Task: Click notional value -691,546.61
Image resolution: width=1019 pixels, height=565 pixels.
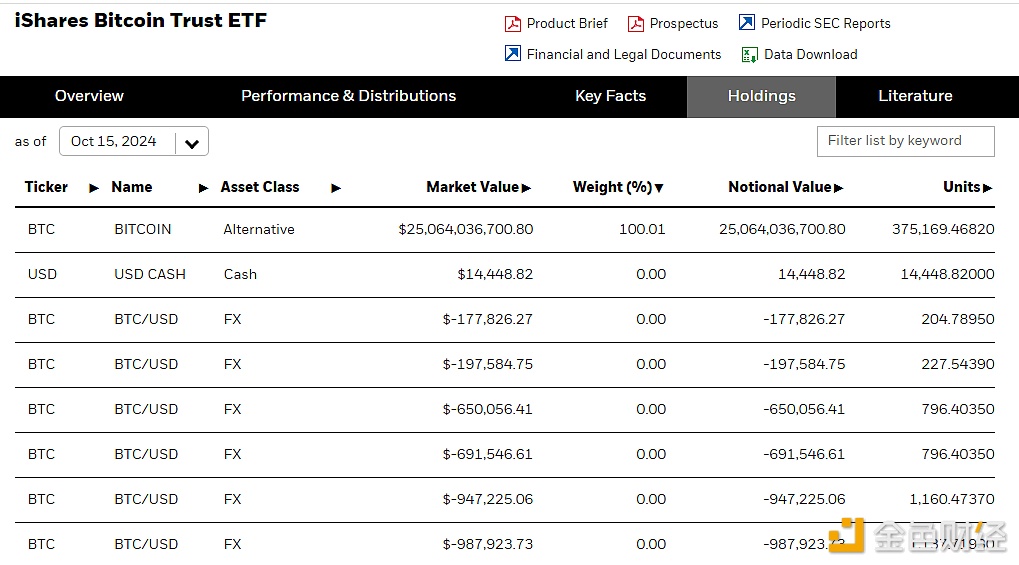Action: (x=804, y=454)
